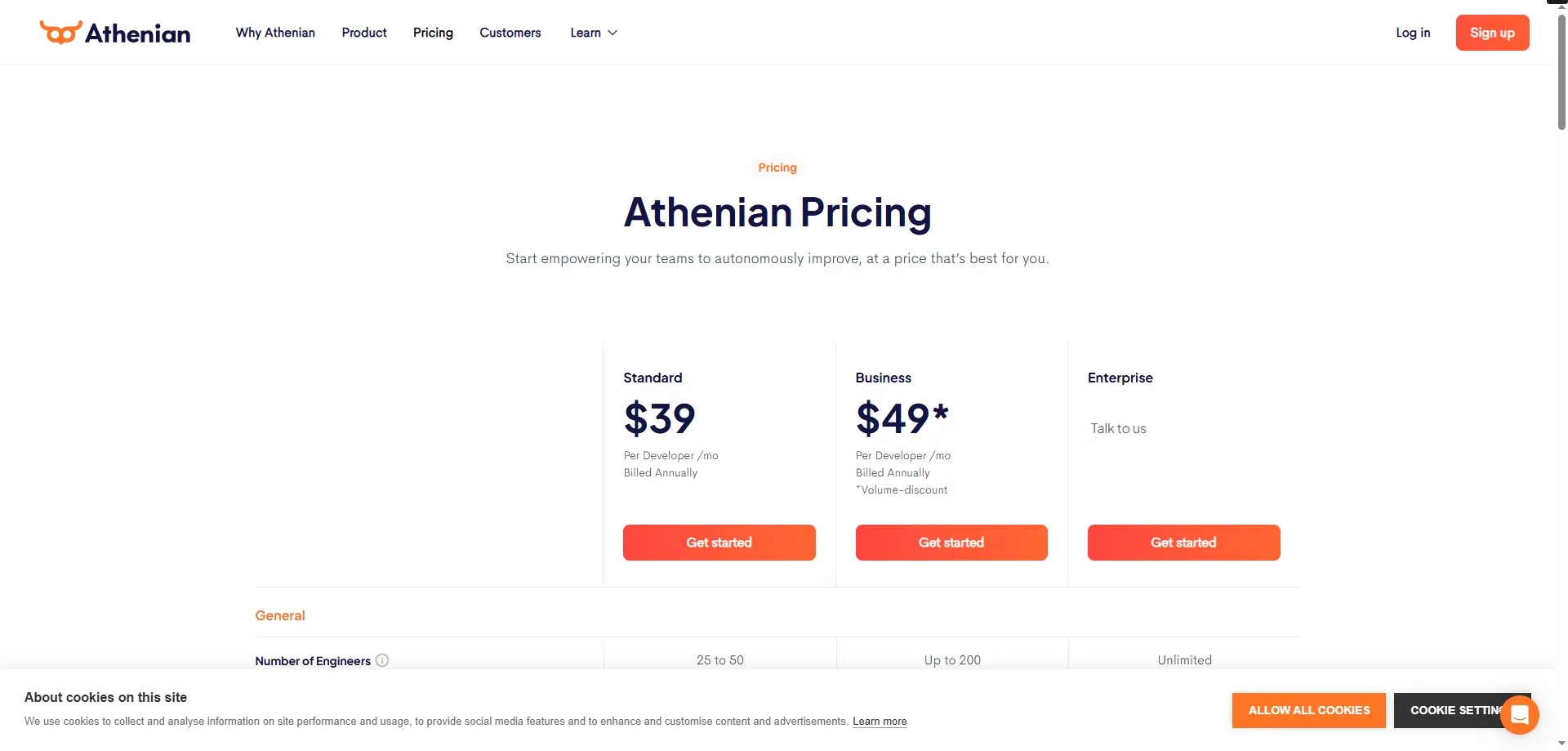Open the Customers navigation link
The image size is (1568, 751).
(x=510, y=33)
